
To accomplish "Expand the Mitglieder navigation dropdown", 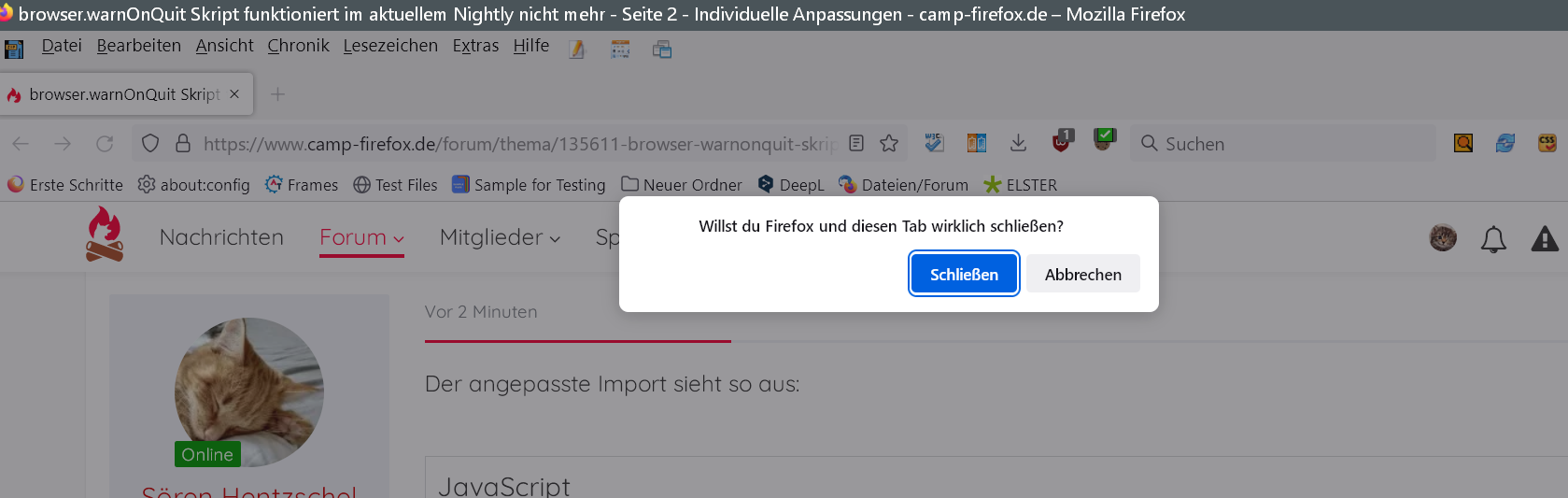I will click(500, 237).
